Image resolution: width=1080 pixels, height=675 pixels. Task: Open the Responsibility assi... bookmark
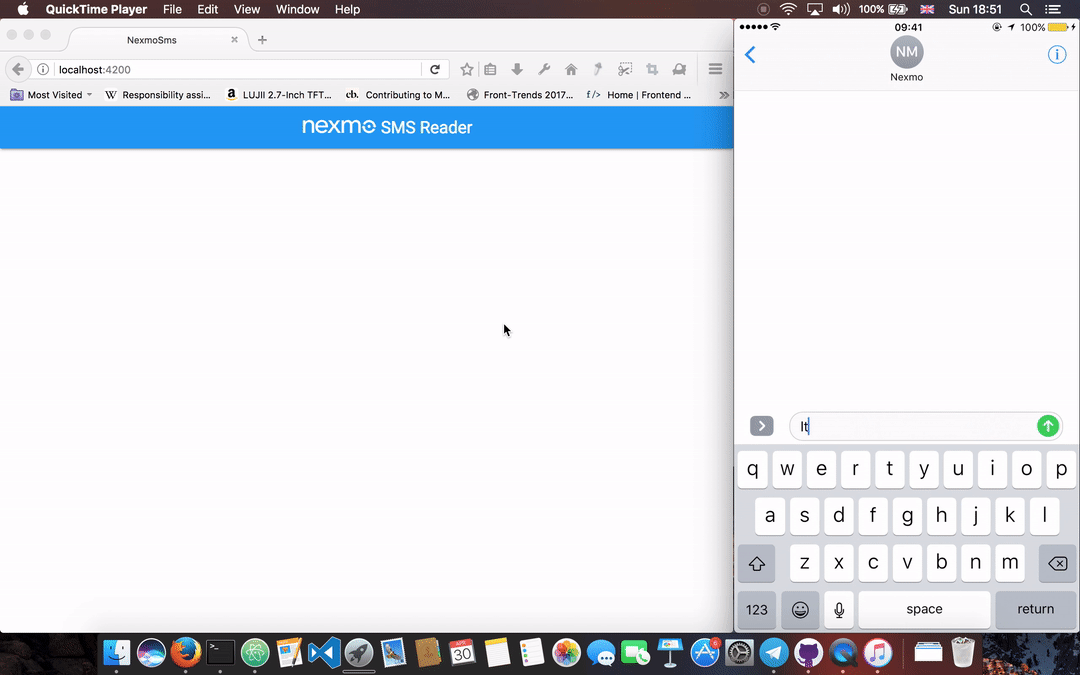click(158, 95)
